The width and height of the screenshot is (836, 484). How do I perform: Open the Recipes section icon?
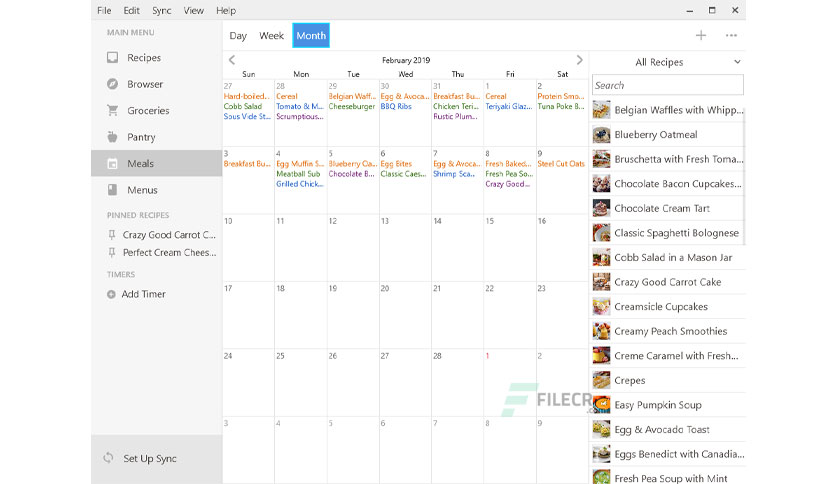point(112,58)
